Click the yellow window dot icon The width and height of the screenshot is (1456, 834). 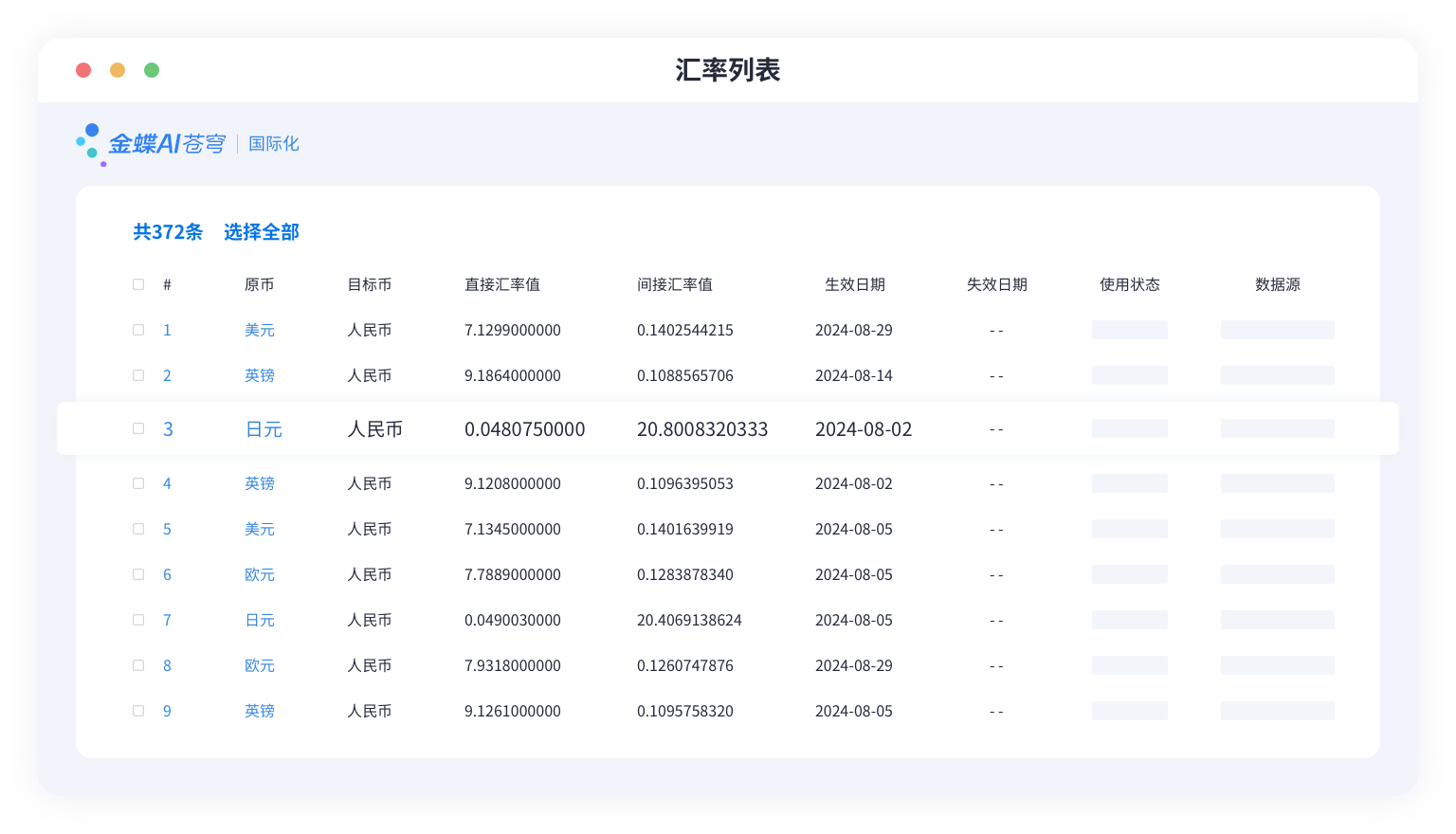point(117,69)
